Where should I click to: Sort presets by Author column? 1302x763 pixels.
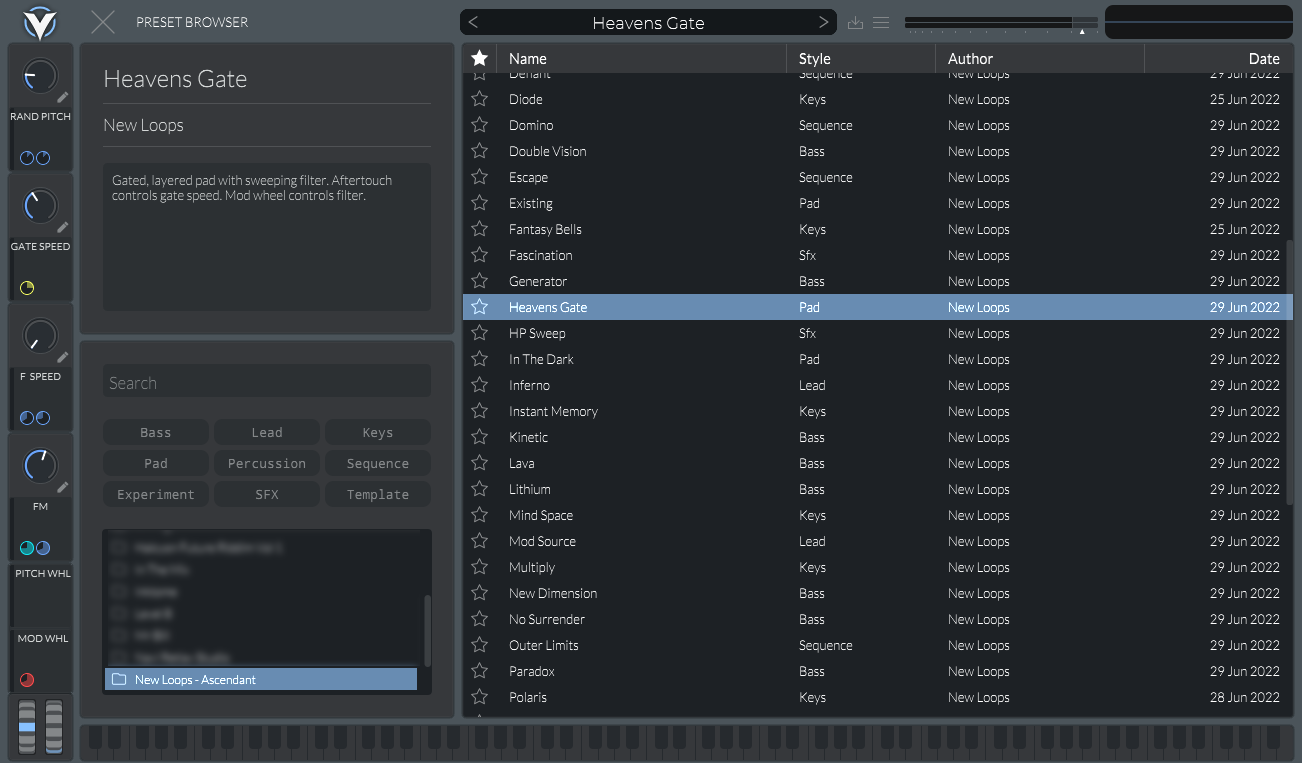(1040, 59)
